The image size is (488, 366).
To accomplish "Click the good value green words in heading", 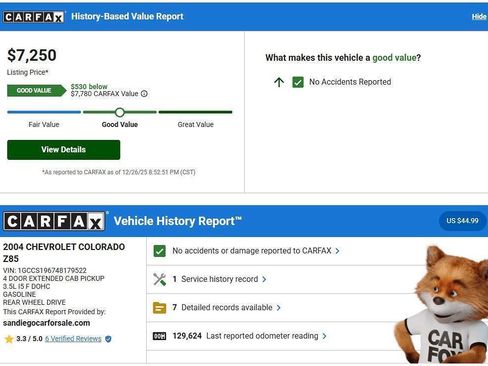I will (394, 58).
